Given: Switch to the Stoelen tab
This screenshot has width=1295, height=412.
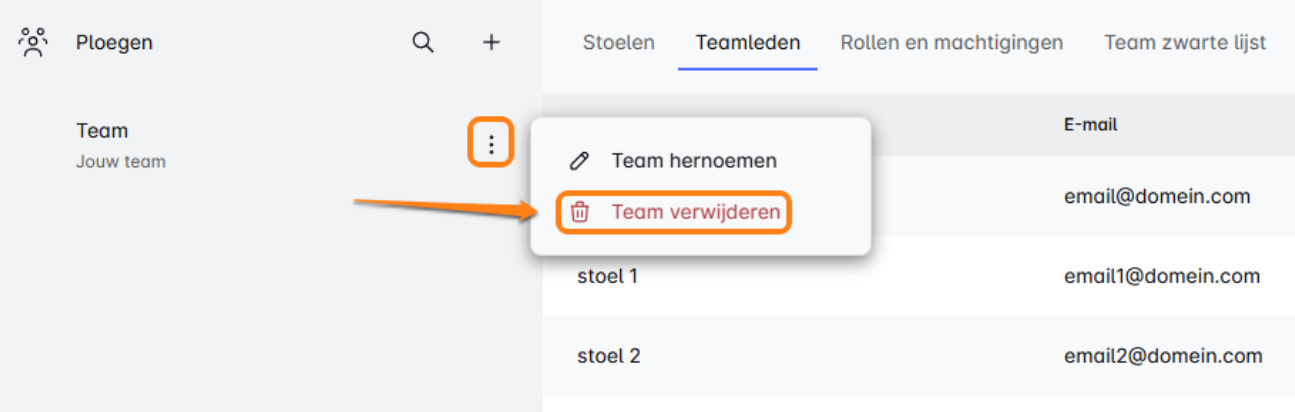Looking at the screenshot, I should click(x=619, y=42).
